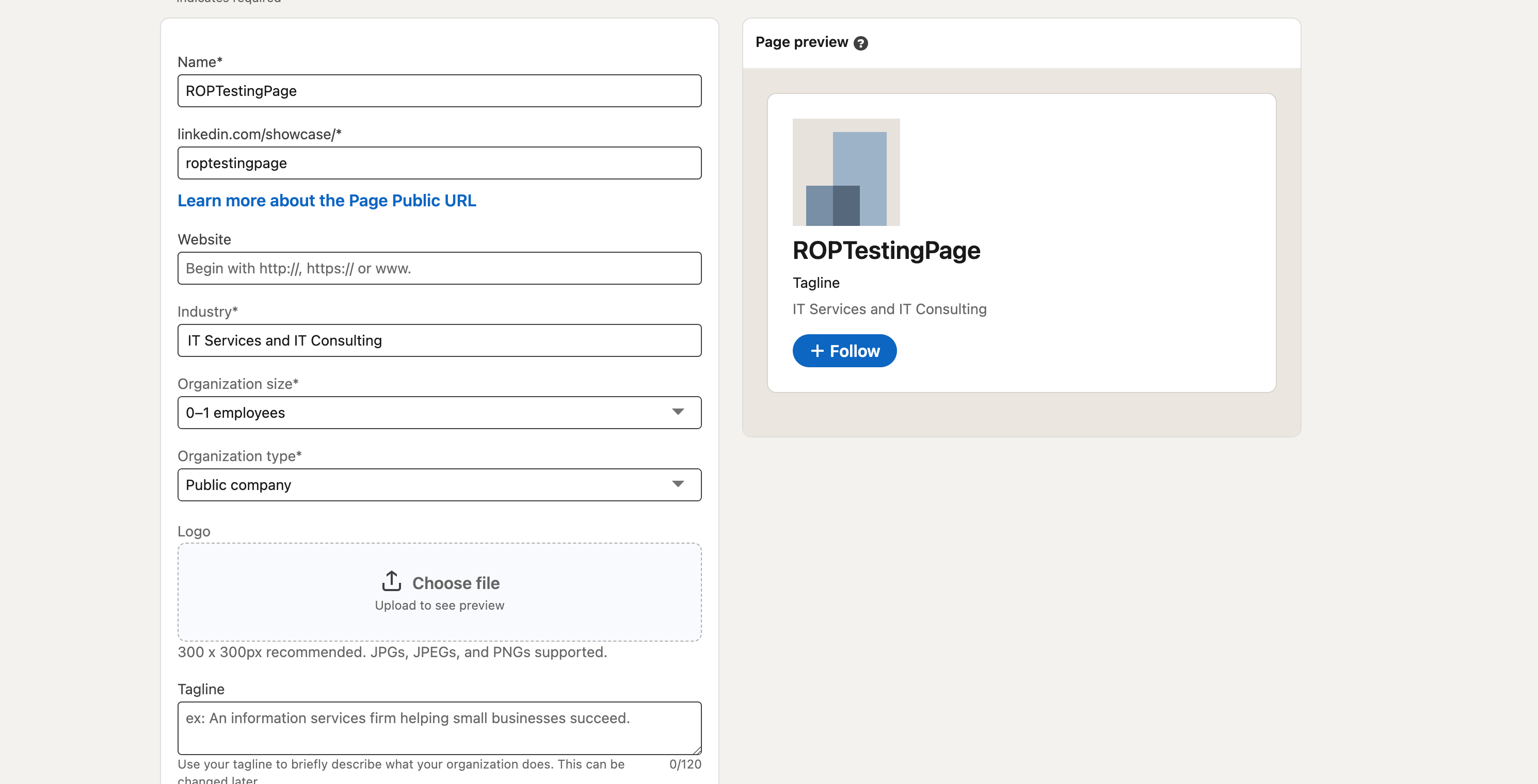Click into the Website input field
The image size is (1538, 784).
(439, 268)
